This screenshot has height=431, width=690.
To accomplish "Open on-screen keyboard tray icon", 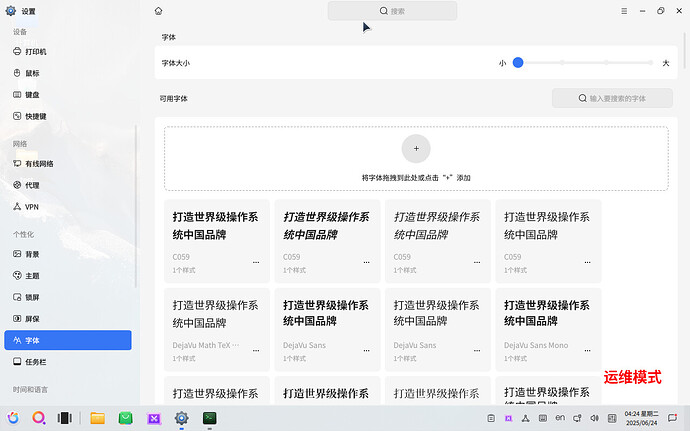I will 543,418.
